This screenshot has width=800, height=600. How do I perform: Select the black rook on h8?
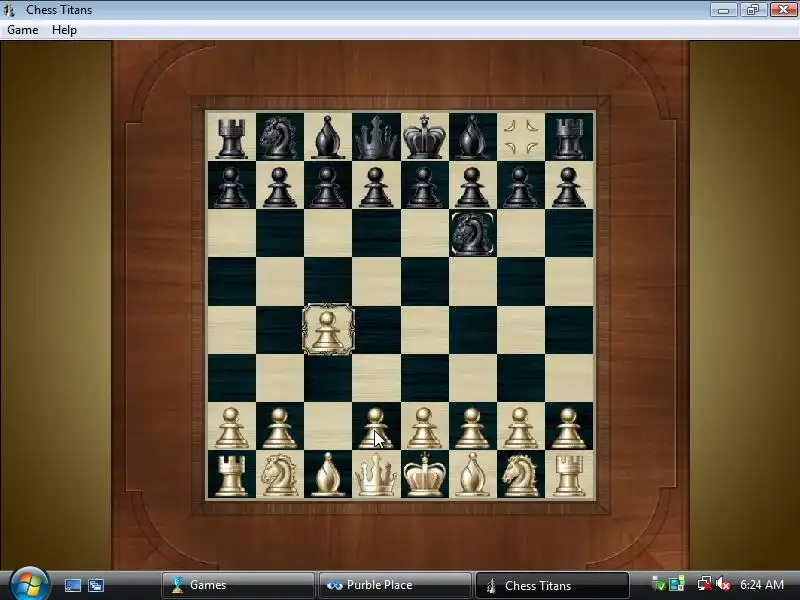(x=569, y=137)
